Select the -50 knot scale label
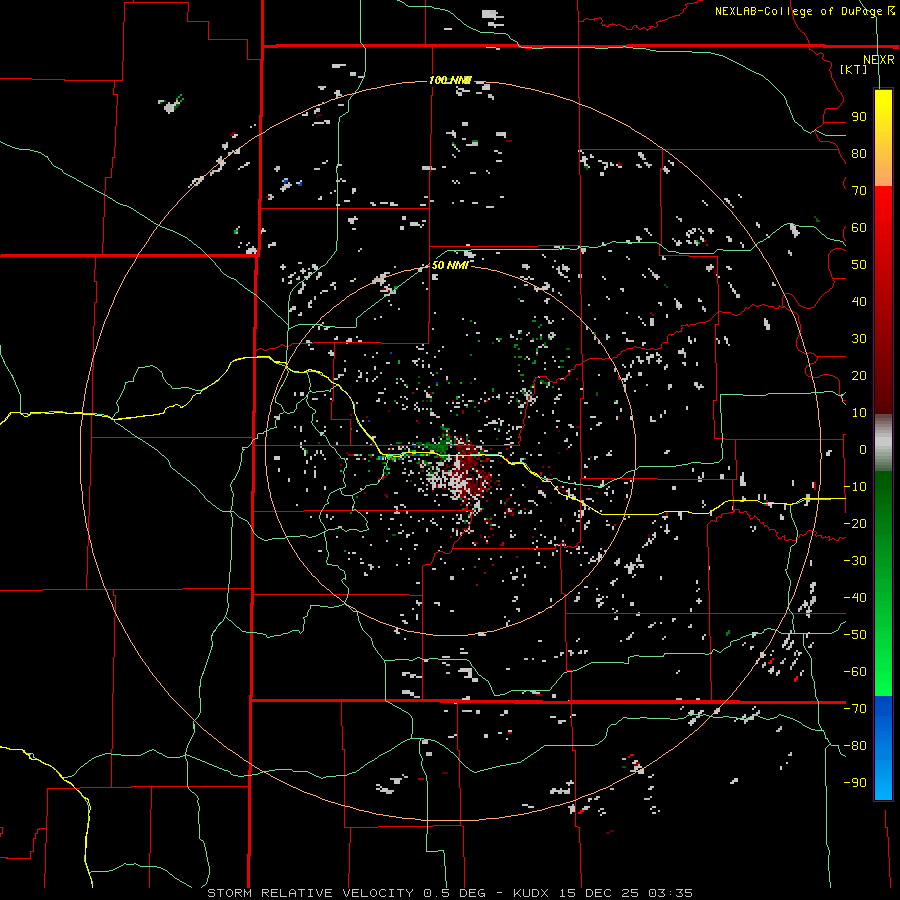900x900 pixels. [x=855, y=635]
